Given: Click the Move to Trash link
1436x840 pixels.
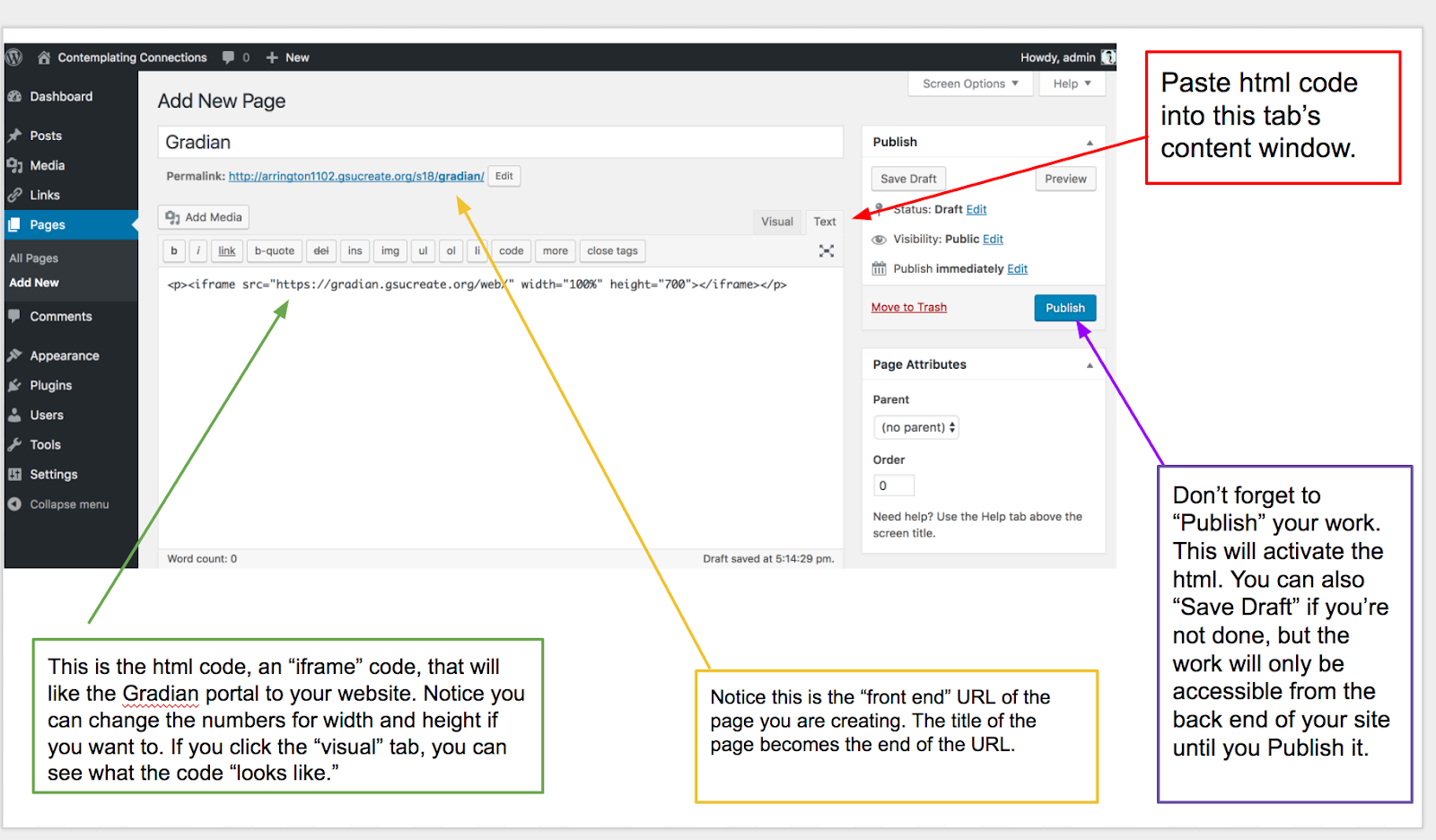Looking at the screenshot, I should [x=909, y=307].
